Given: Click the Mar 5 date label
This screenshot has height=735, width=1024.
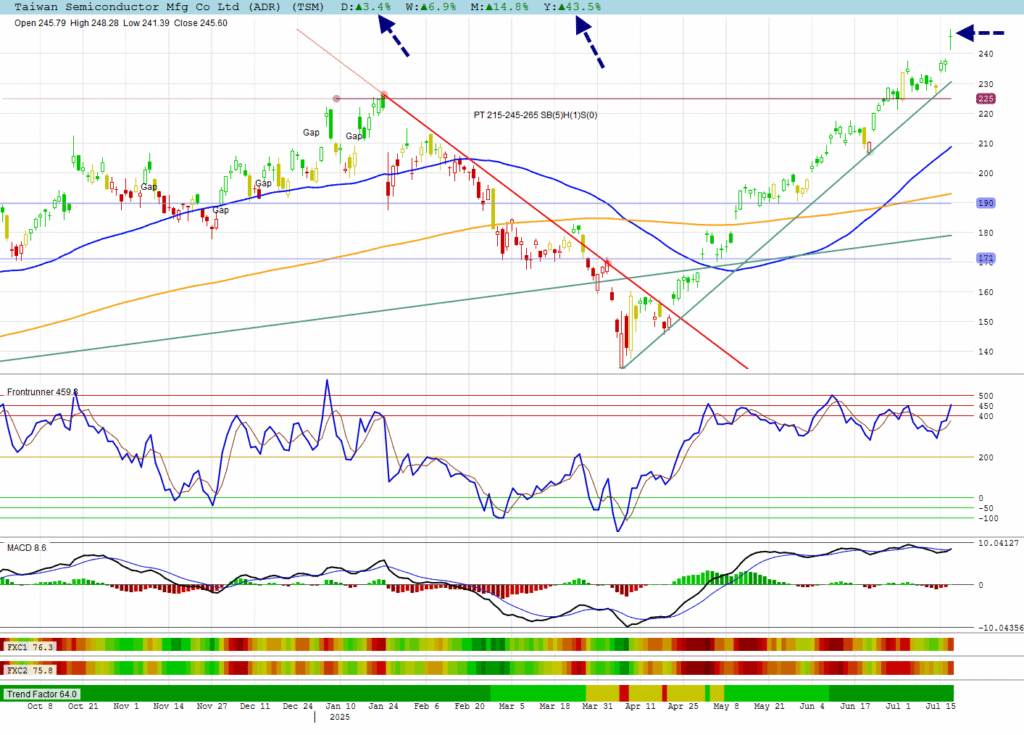Looking at the screenshot, I should tap(511, 706).
